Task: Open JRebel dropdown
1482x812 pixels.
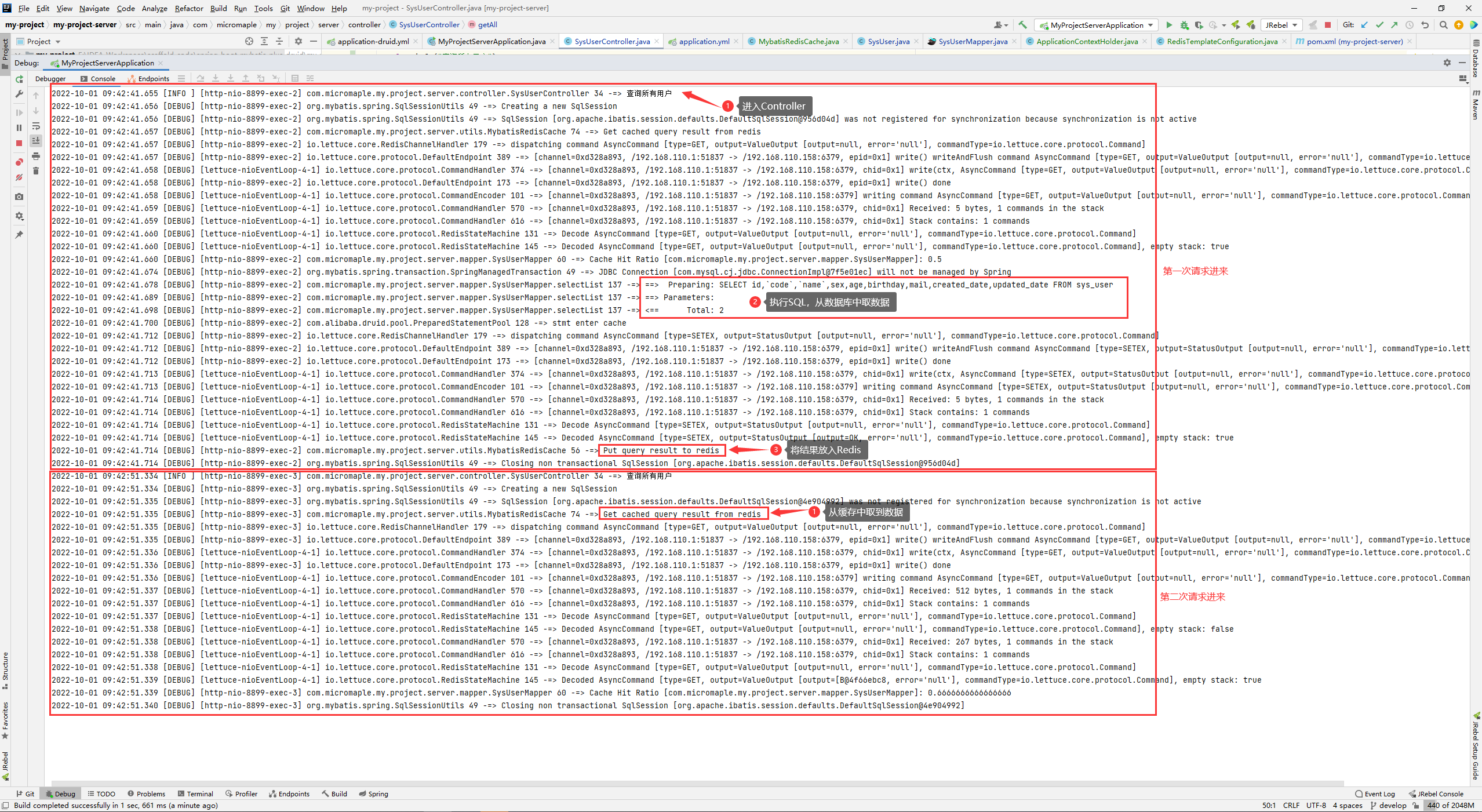Action: tap(1281, 25)
